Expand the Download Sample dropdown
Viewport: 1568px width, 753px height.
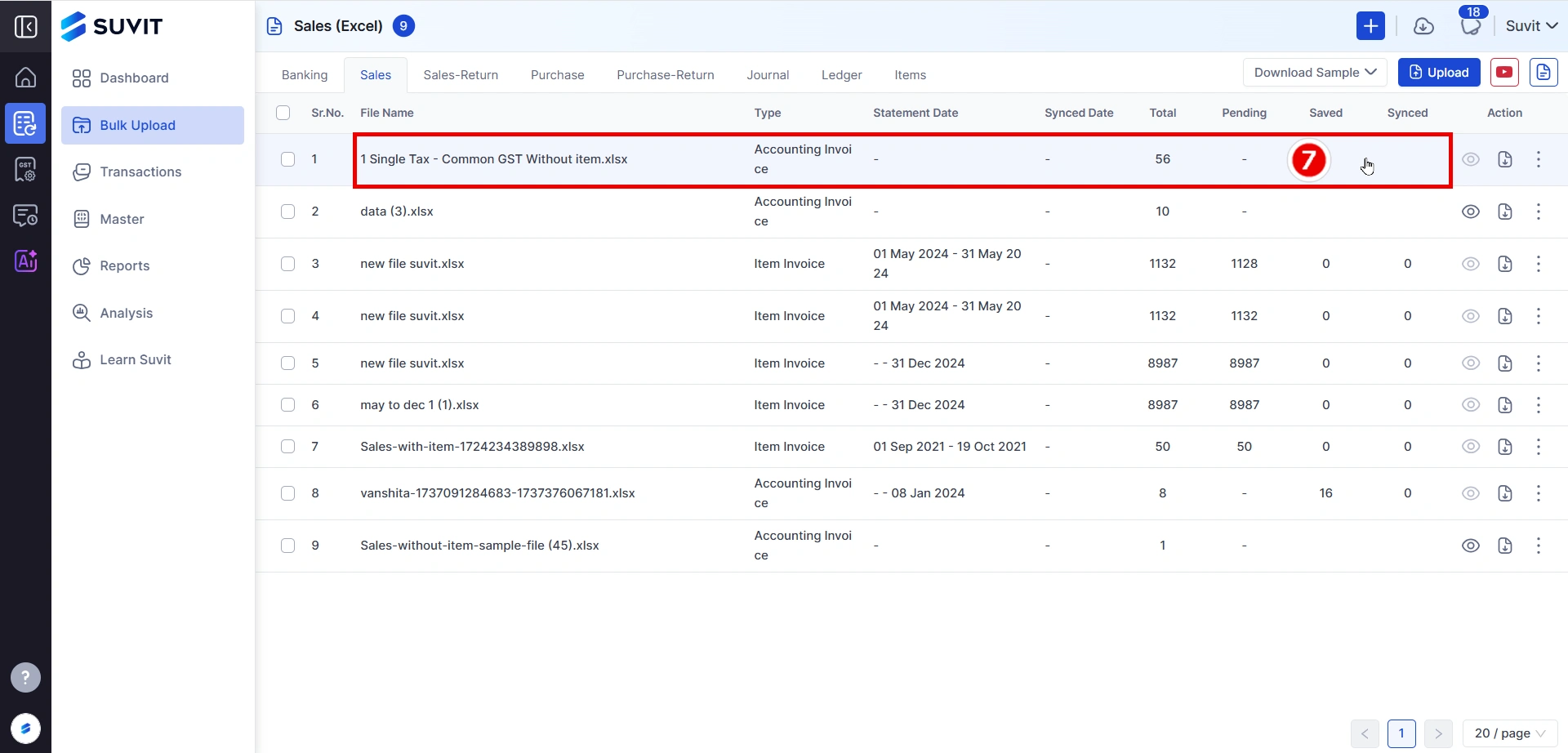(x=1315, y=73)
